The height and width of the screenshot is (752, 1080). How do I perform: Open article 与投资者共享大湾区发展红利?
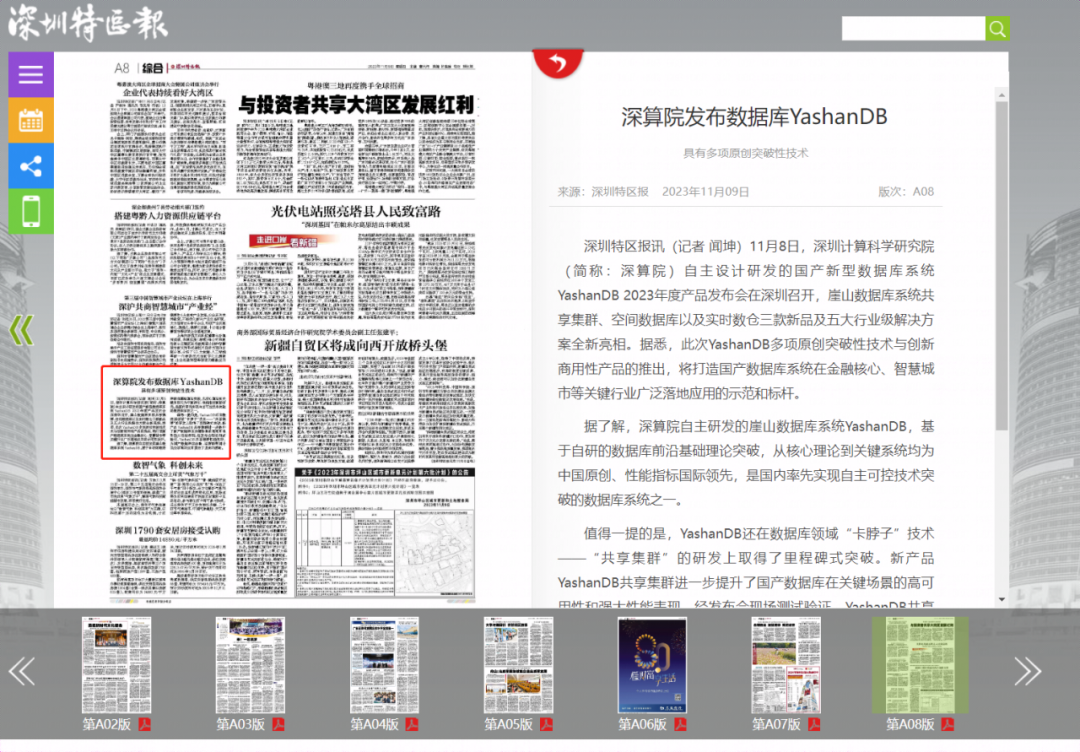356,105
